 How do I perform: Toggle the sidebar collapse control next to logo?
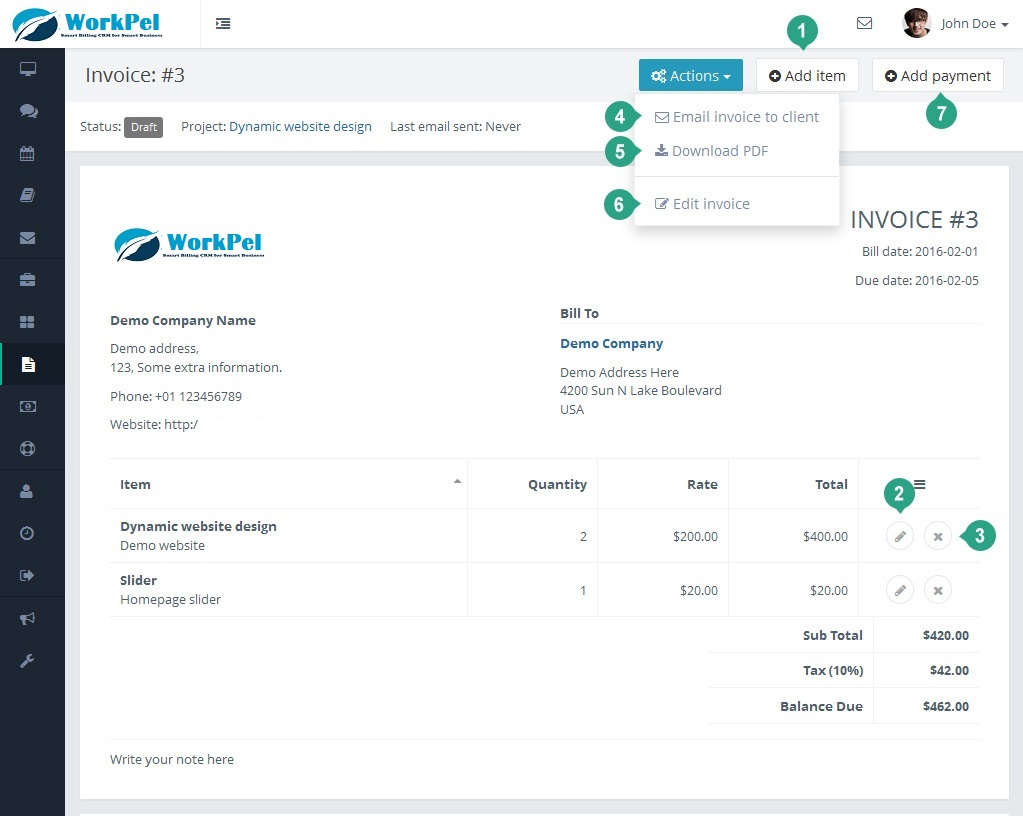222,23
